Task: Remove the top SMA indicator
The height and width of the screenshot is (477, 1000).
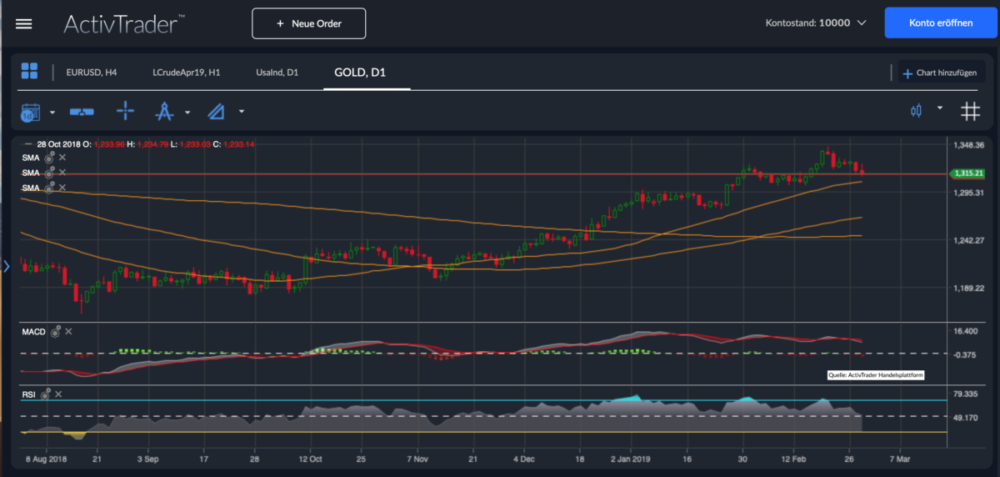Action: click(x=62, y=157)
